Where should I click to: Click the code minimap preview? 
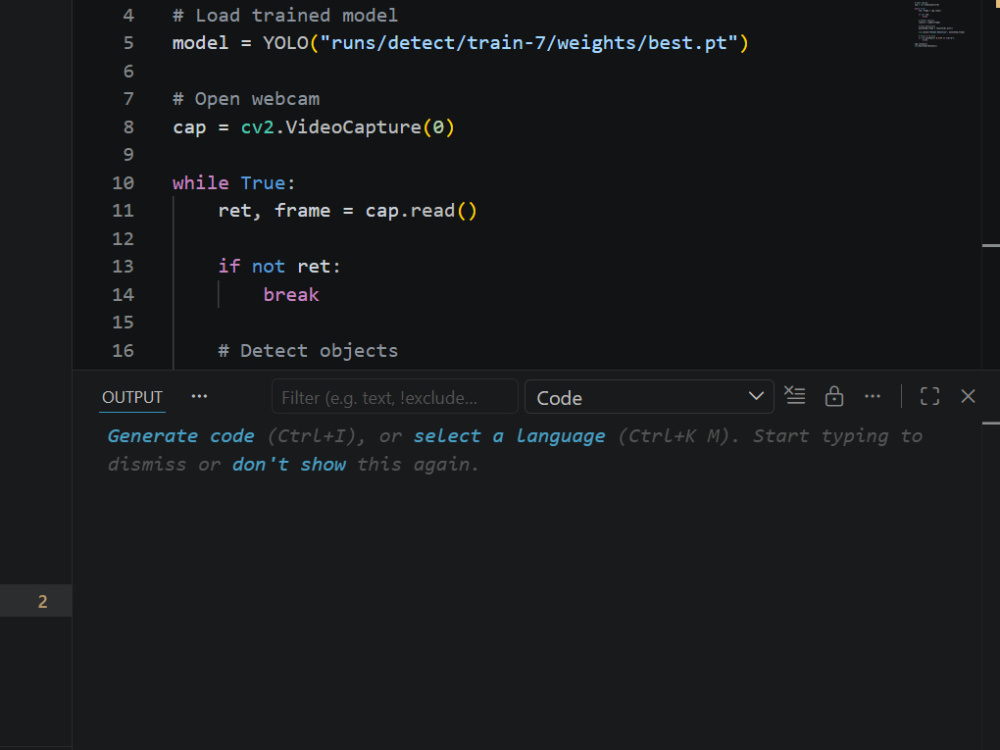click(x=939, y=24)
